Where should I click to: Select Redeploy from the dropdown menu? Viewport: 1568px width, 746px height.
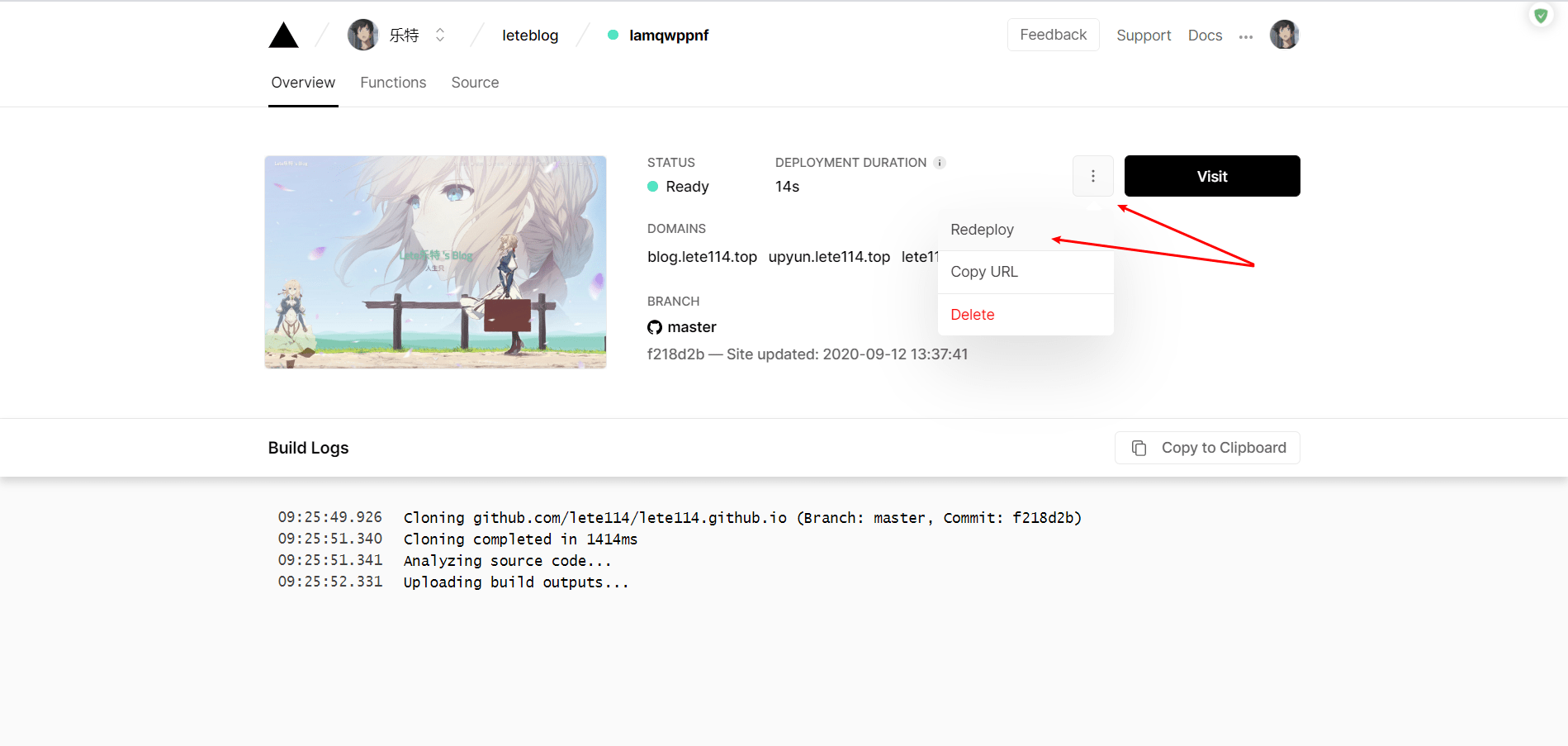pos(982,230)
